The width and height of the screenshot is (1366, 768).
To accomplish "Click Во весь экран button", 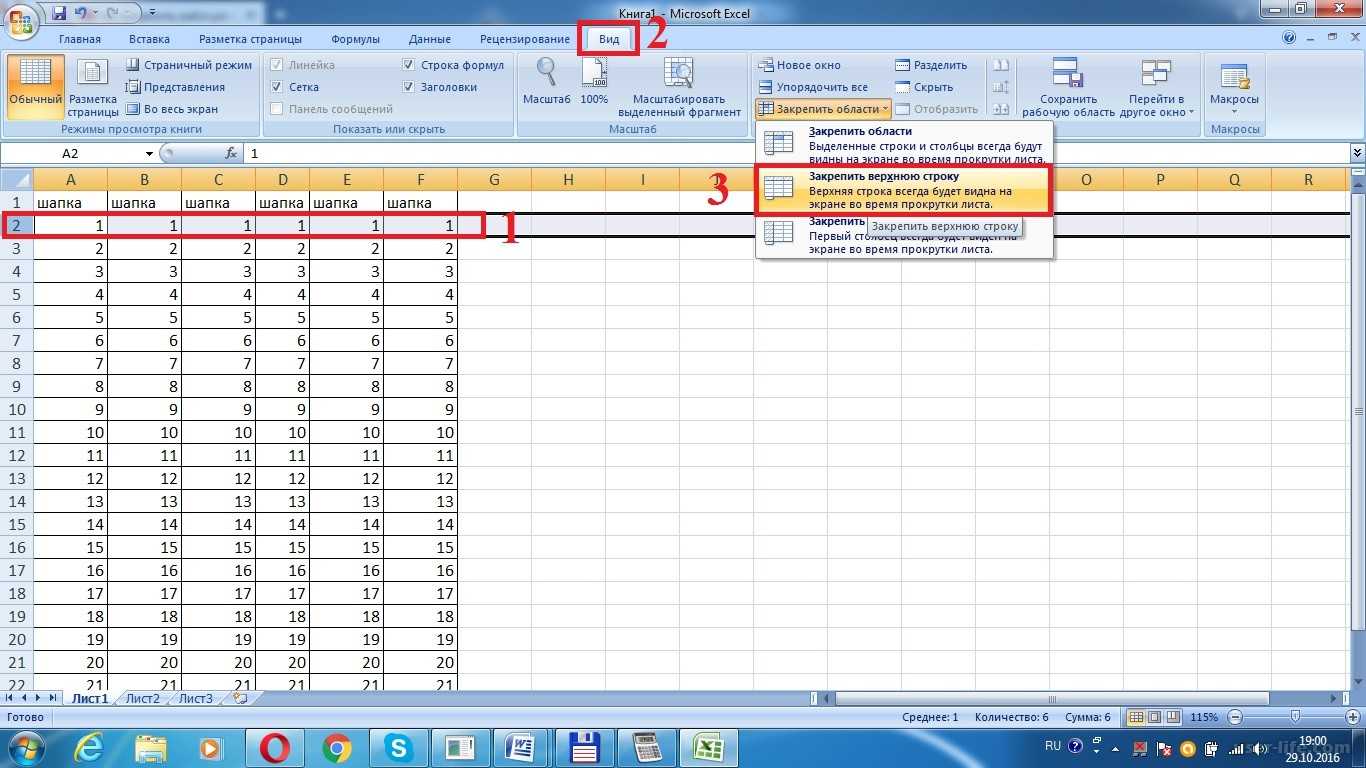I will (172, 109).
